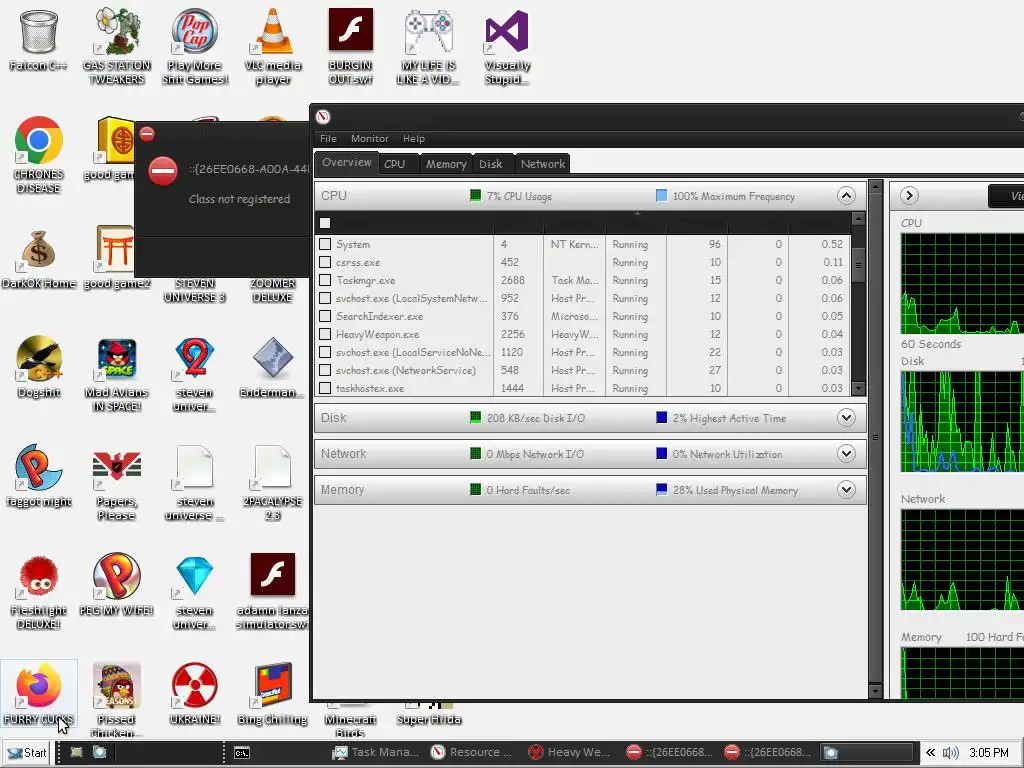The image size is (1024, 768).
Task: Check the SearchIndexer.exe process checkbox
Action: (325, 316)
